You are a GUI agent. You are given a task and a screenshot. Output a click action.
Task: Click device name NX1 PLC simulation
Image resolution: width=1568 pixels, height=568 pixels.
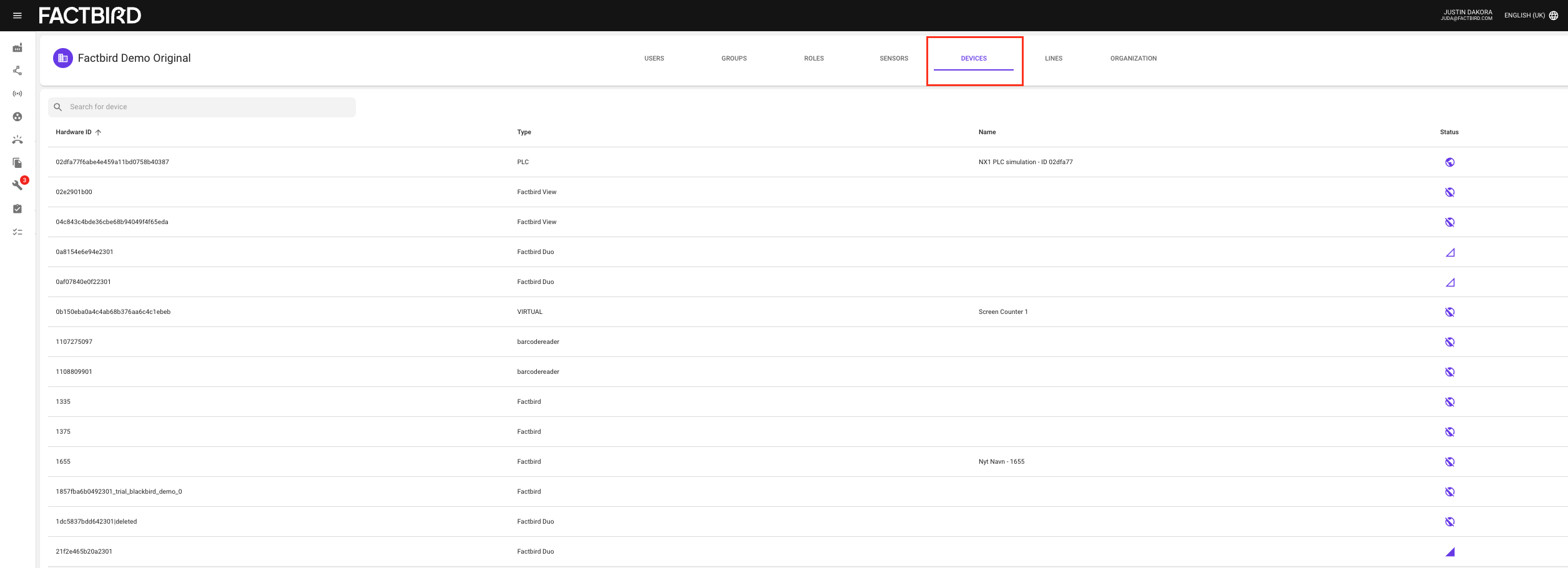point(1026,162)
